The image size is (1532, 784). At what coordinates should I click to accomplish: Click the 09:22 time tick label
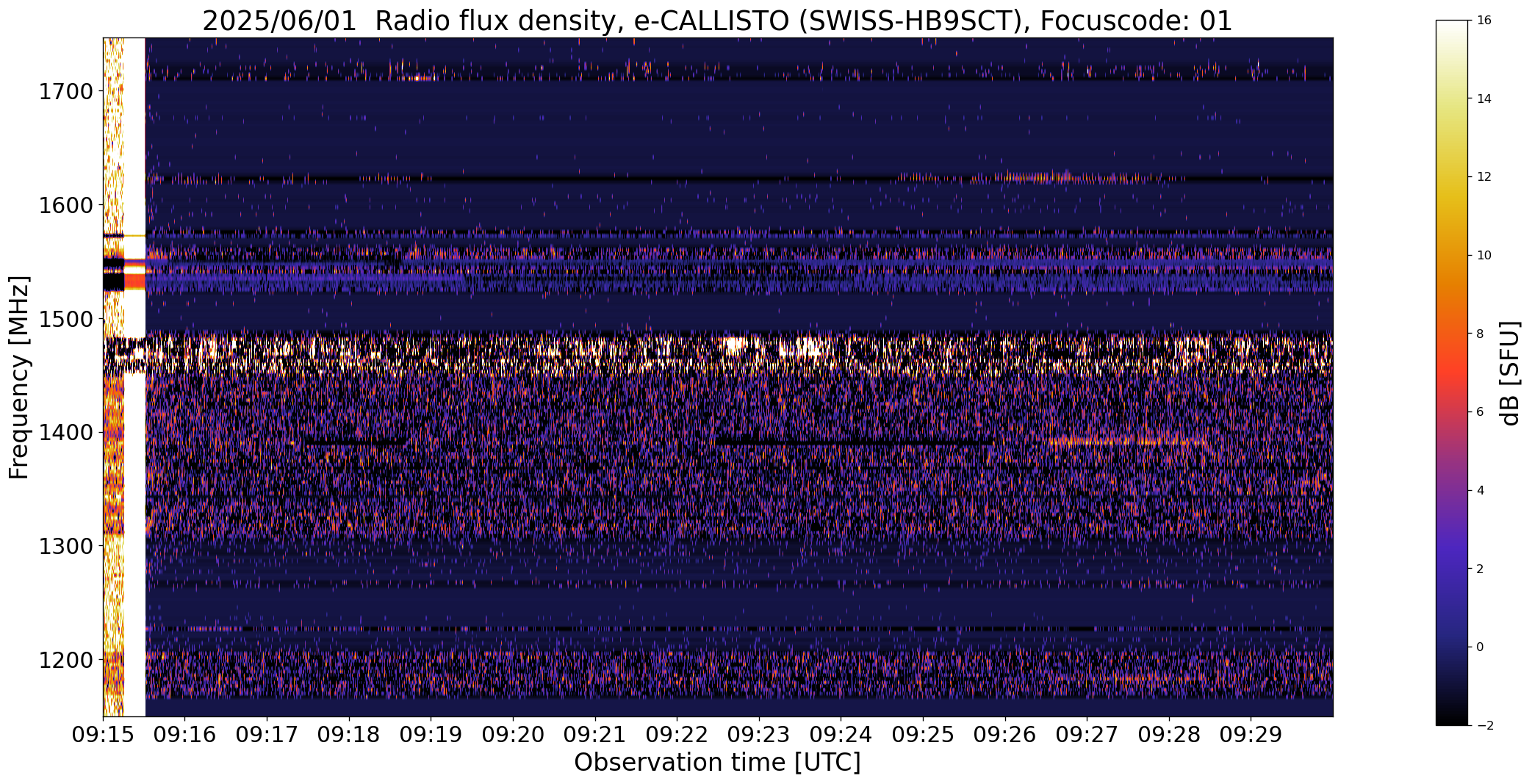[x=677, y=735]
